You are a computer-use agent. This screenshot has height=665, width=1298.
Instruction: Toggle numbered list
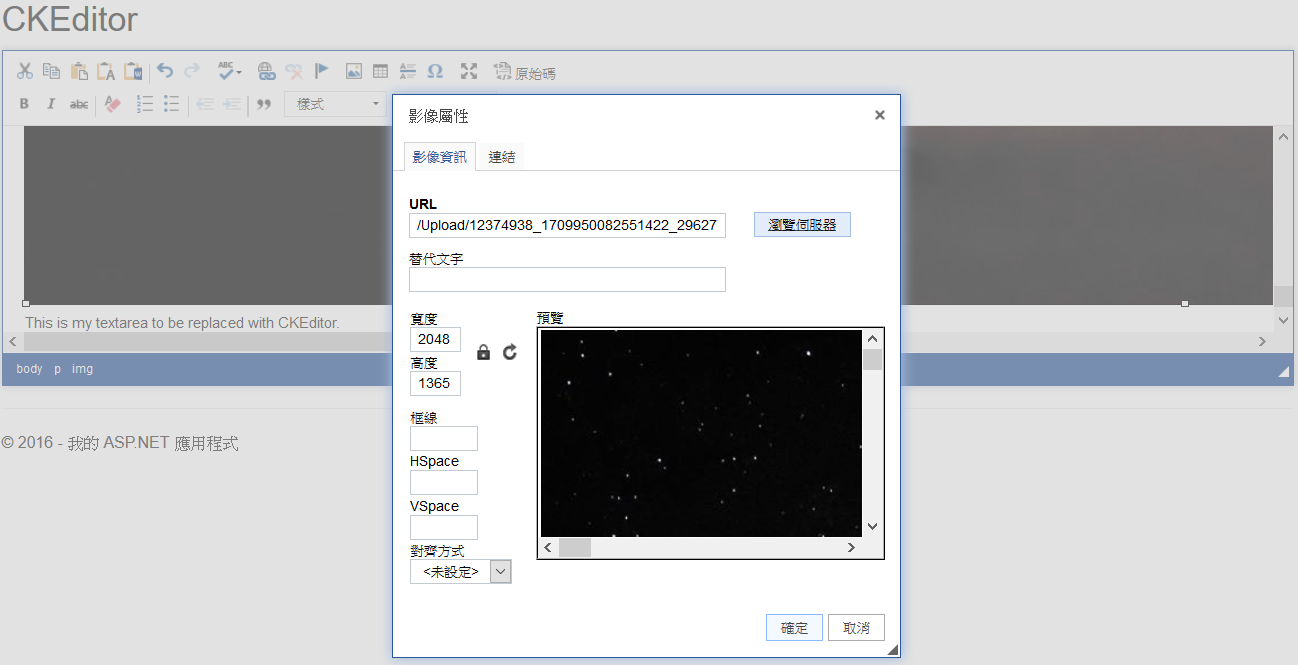coord(144,104)
